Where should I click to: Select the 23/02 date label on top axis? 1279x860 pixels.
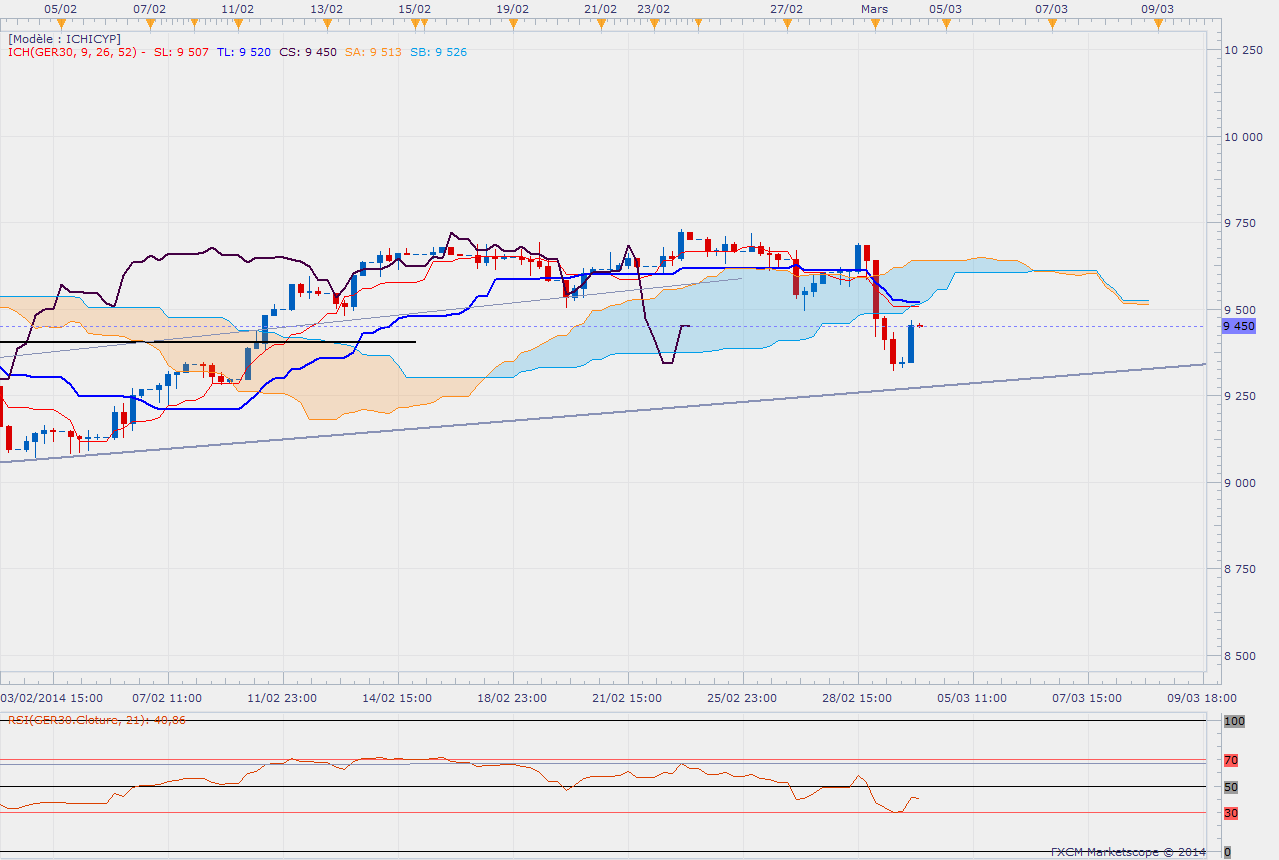[653, 8]
